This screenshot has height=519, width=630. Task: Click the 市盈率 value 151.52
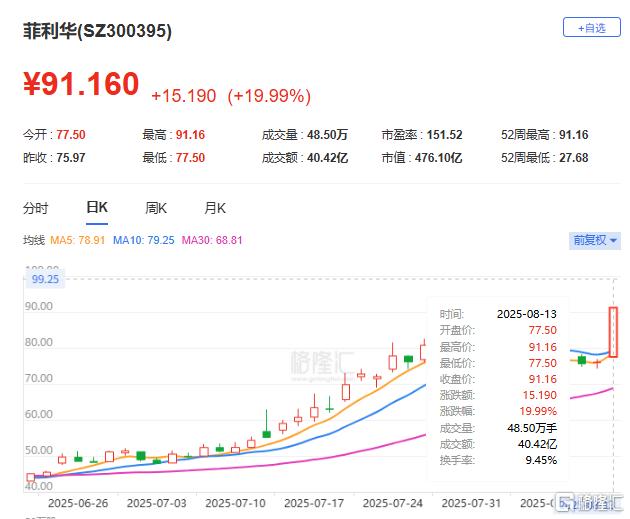[444, 135]
